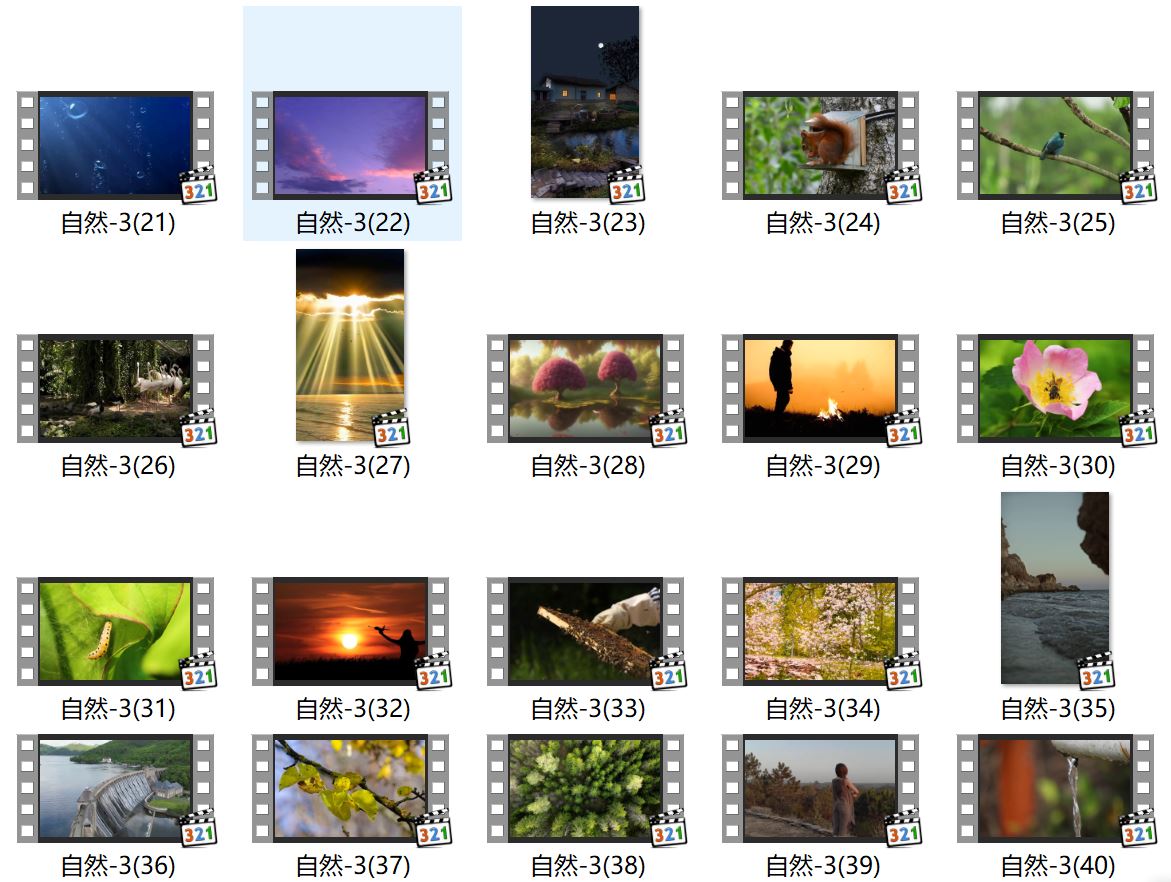Select the red sunset video 自然-3(32)

click(x=350, y=632)
